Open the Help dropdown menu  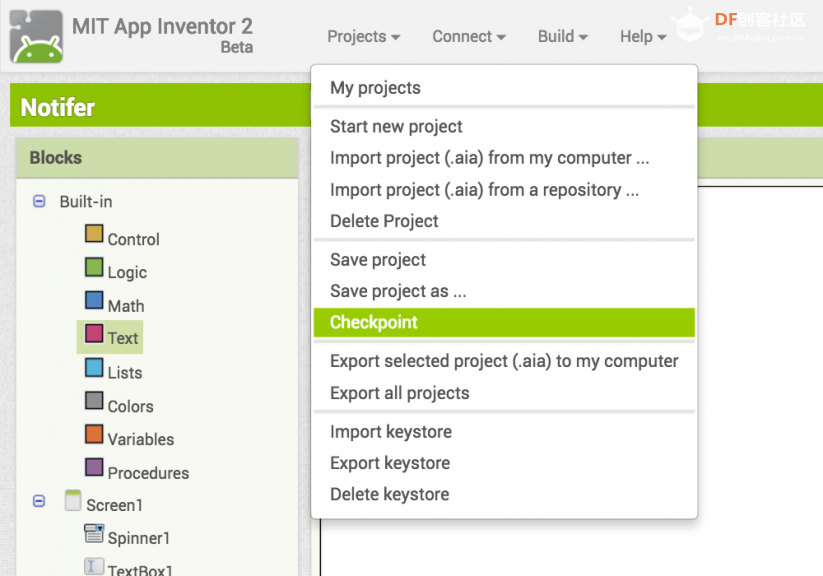click(x=643, y=37)
